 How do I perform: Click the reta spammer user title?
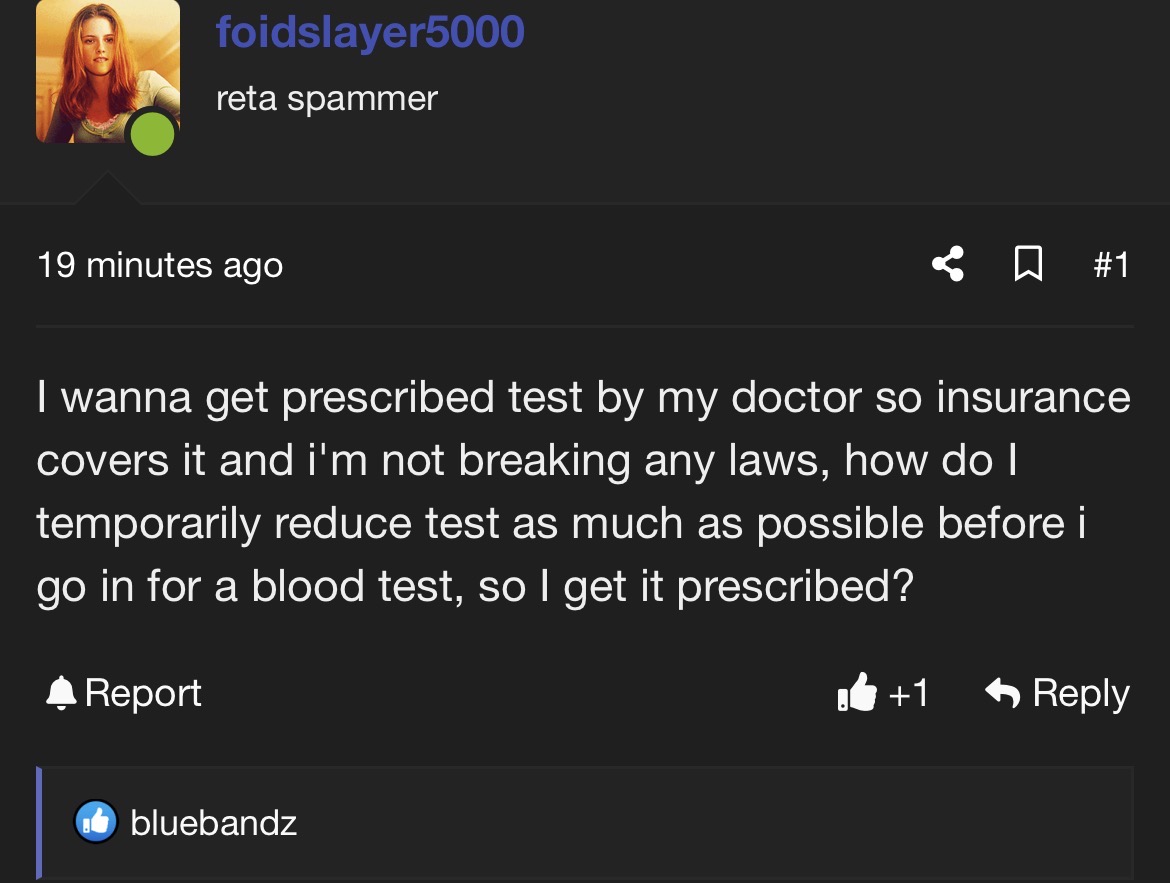point(327,99)
